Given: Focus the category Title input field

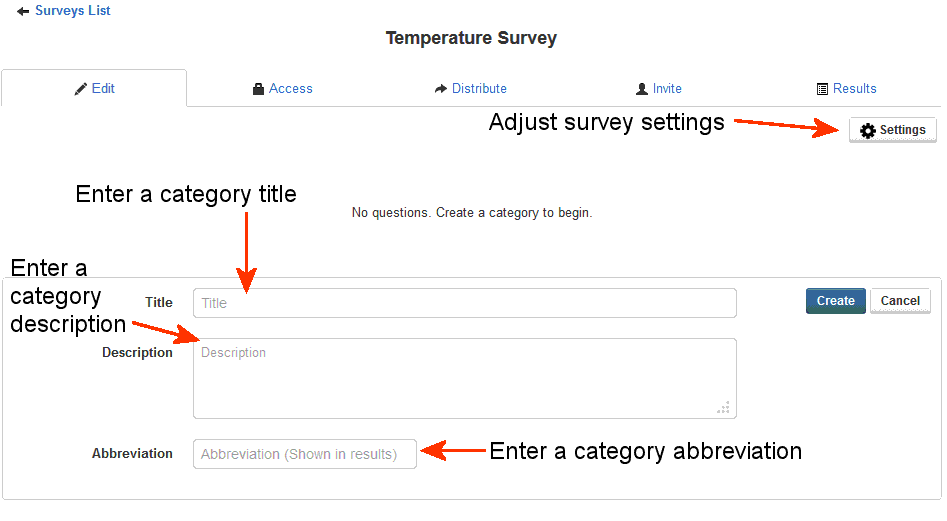Looking at the screenshot, I should click(464, 303).
